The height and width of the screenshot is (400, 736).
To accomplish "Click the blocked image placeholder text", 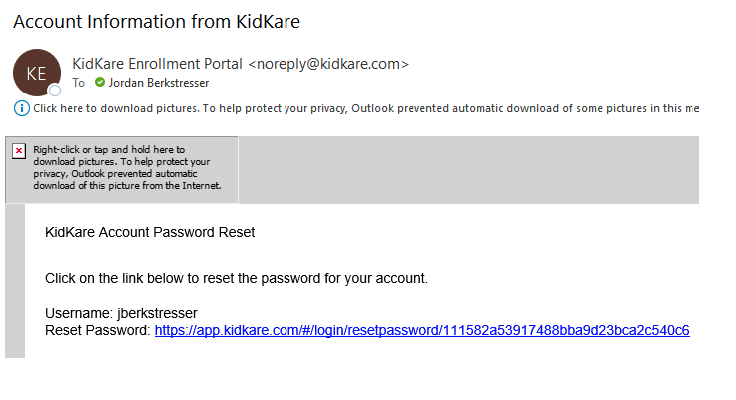I will pyautogui.click(x=127, y=168).
